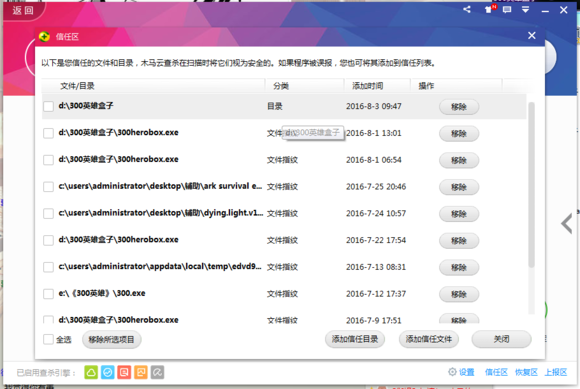Click the orange engine icon
The height and width of the screenshot is (389, 580).
click(141, 372)
